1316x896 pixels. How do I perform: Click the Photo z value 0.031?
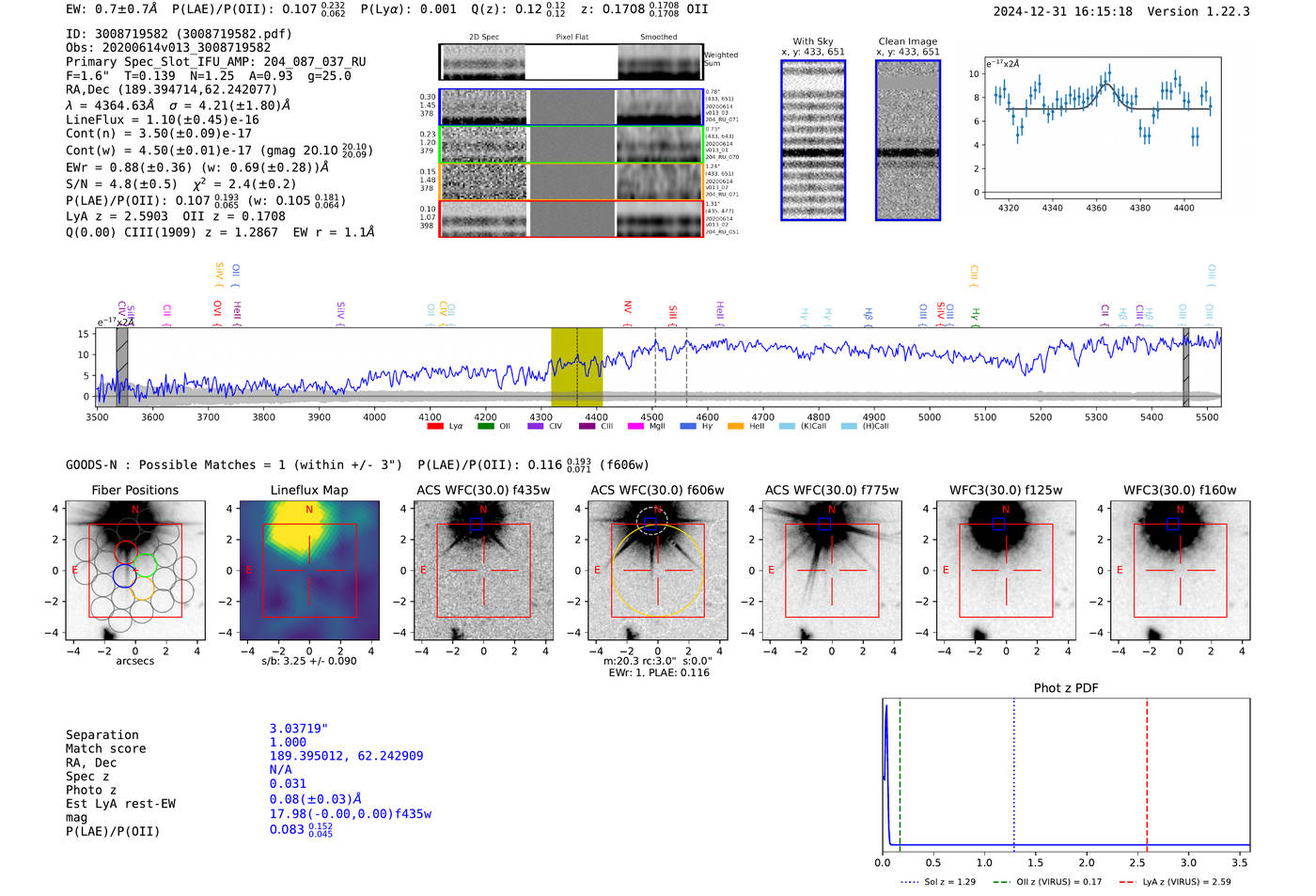tap(288, 783)
